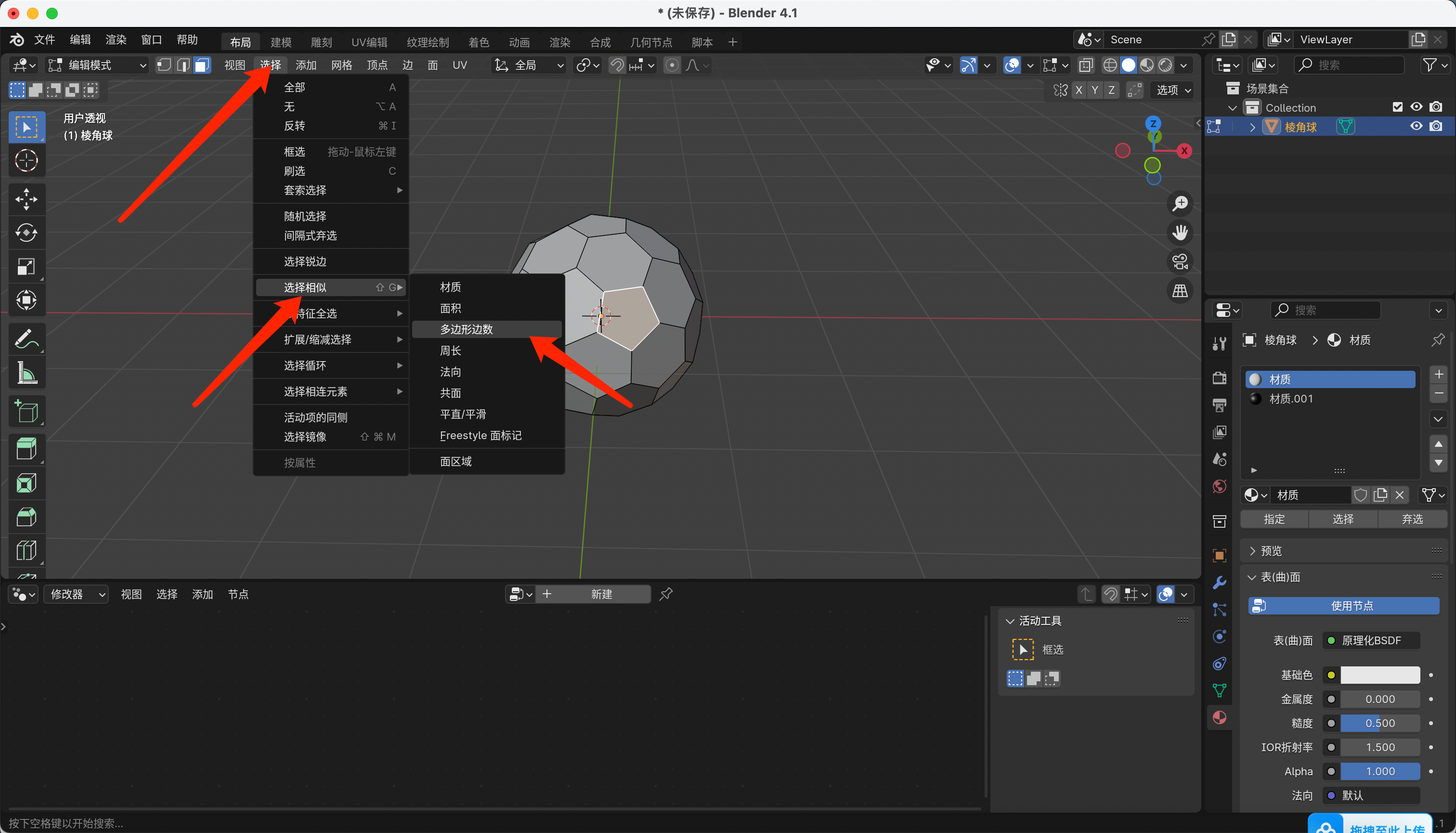Expand the 预览 panel
This screenshot has width=1456, height=833.
tap(1271, 550)
